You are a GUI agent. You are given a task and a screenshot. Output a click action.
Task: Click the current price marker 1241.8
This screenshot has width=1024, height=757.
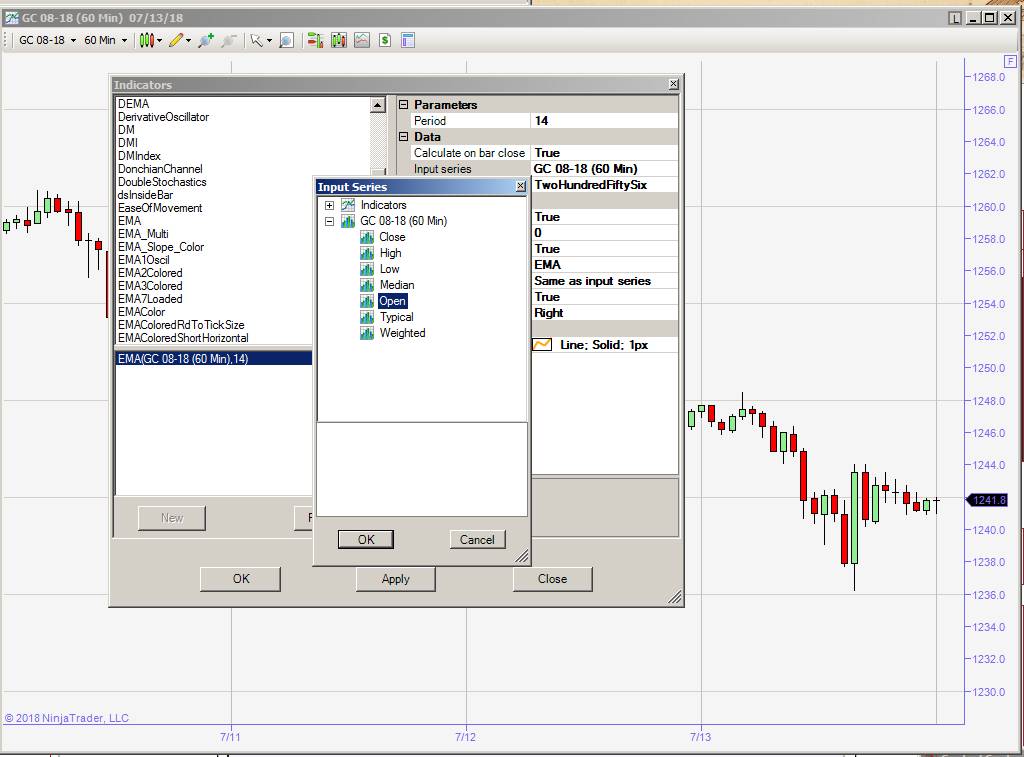(987, 500)
